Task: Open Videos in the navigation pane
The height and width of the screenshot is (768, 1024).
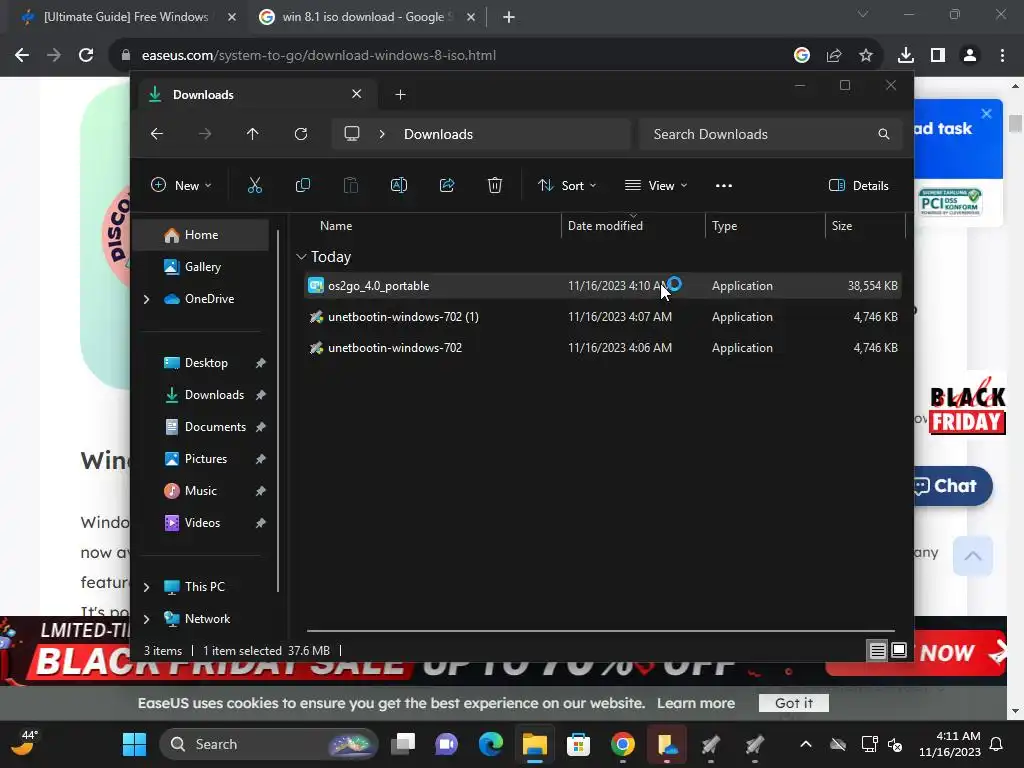Action: [x=202, y=523]
